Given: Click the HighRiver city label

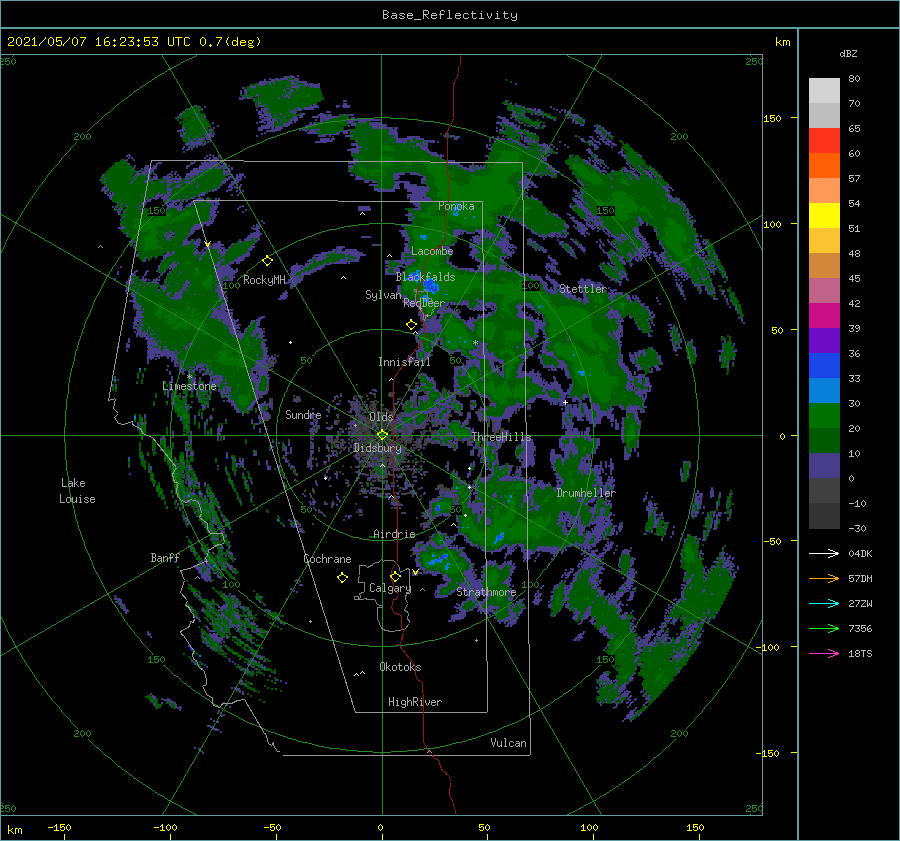Looking at the screenshot, I should pos(415,702).
